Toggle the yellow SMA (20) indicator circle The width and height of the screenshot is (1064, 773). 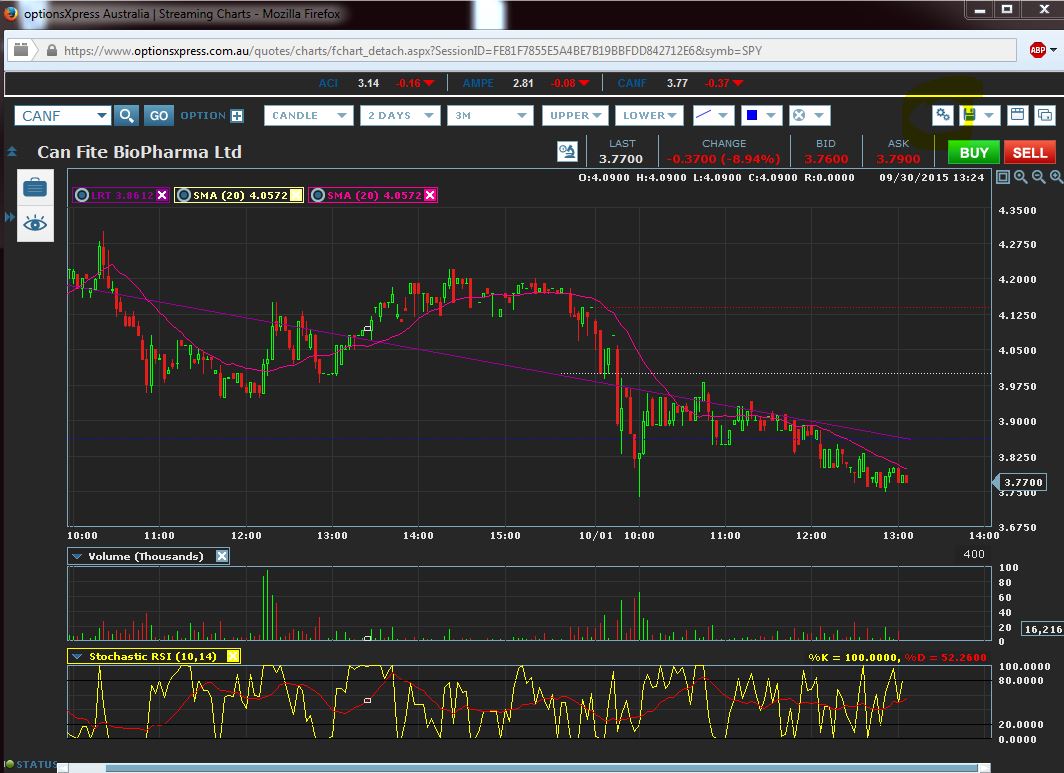(x=186, y=195)
